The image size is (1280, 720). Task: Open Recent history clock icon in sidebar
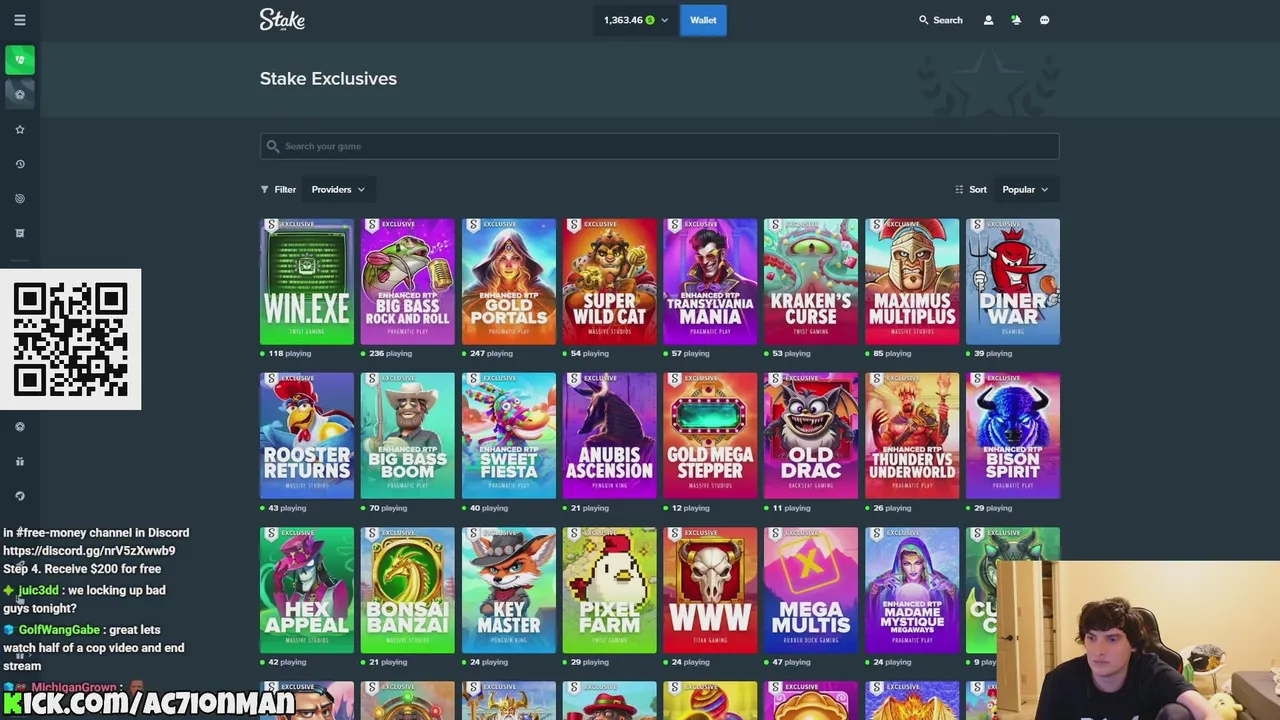coord(19,164)
